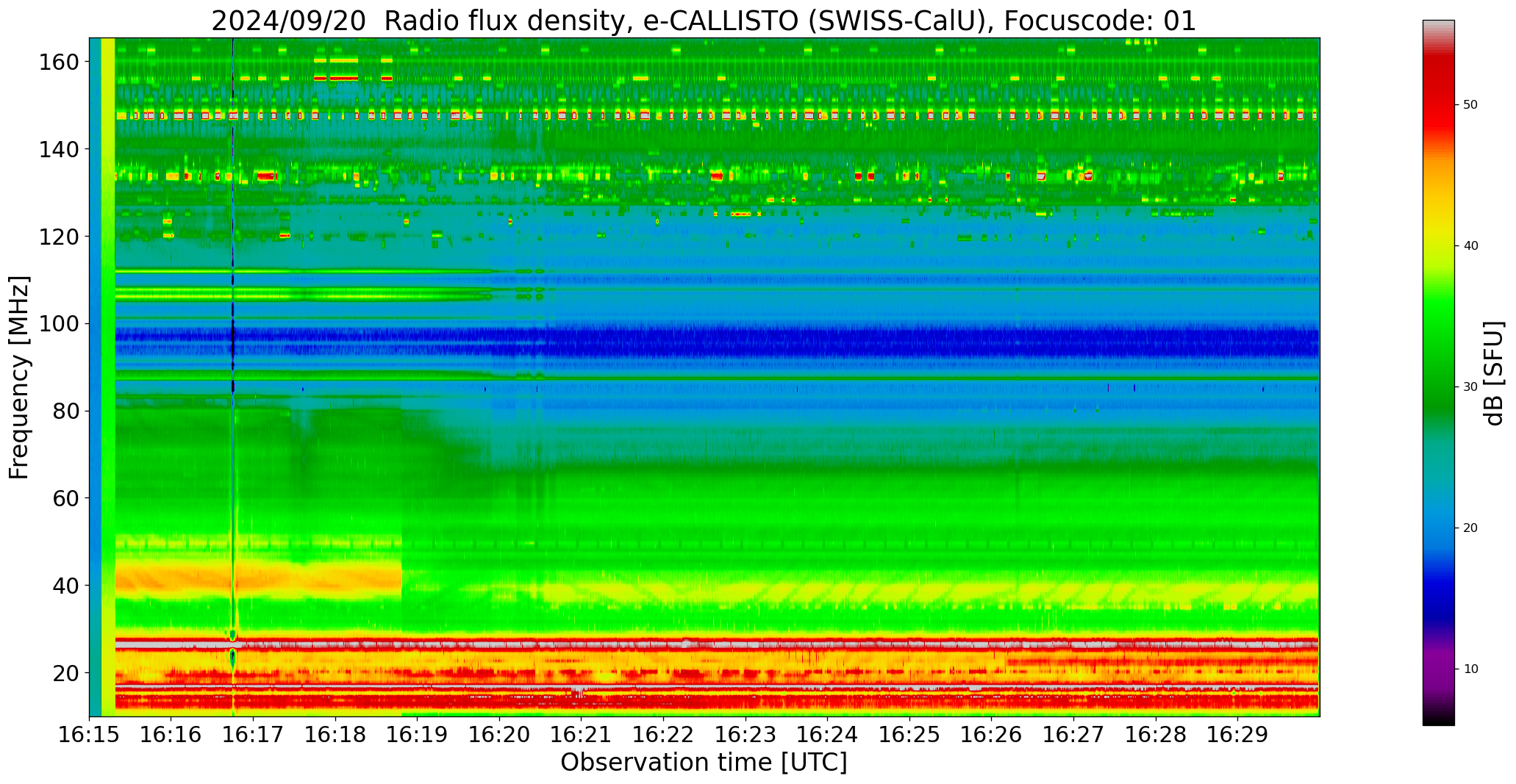
Task: Click the 40 frequency tick label
Action: click(x=66, y=586)
